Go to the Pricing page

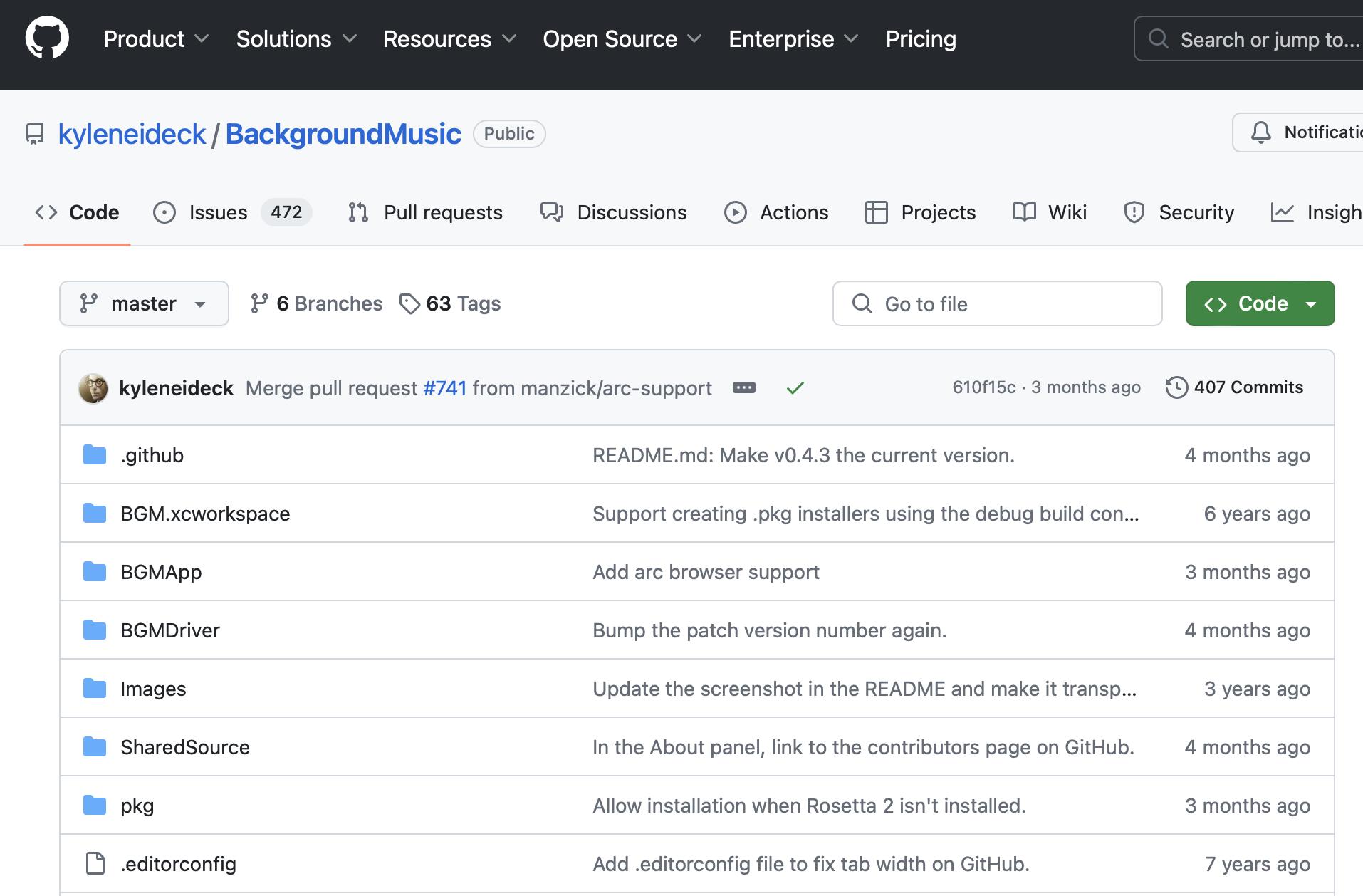tap(921, 39)
